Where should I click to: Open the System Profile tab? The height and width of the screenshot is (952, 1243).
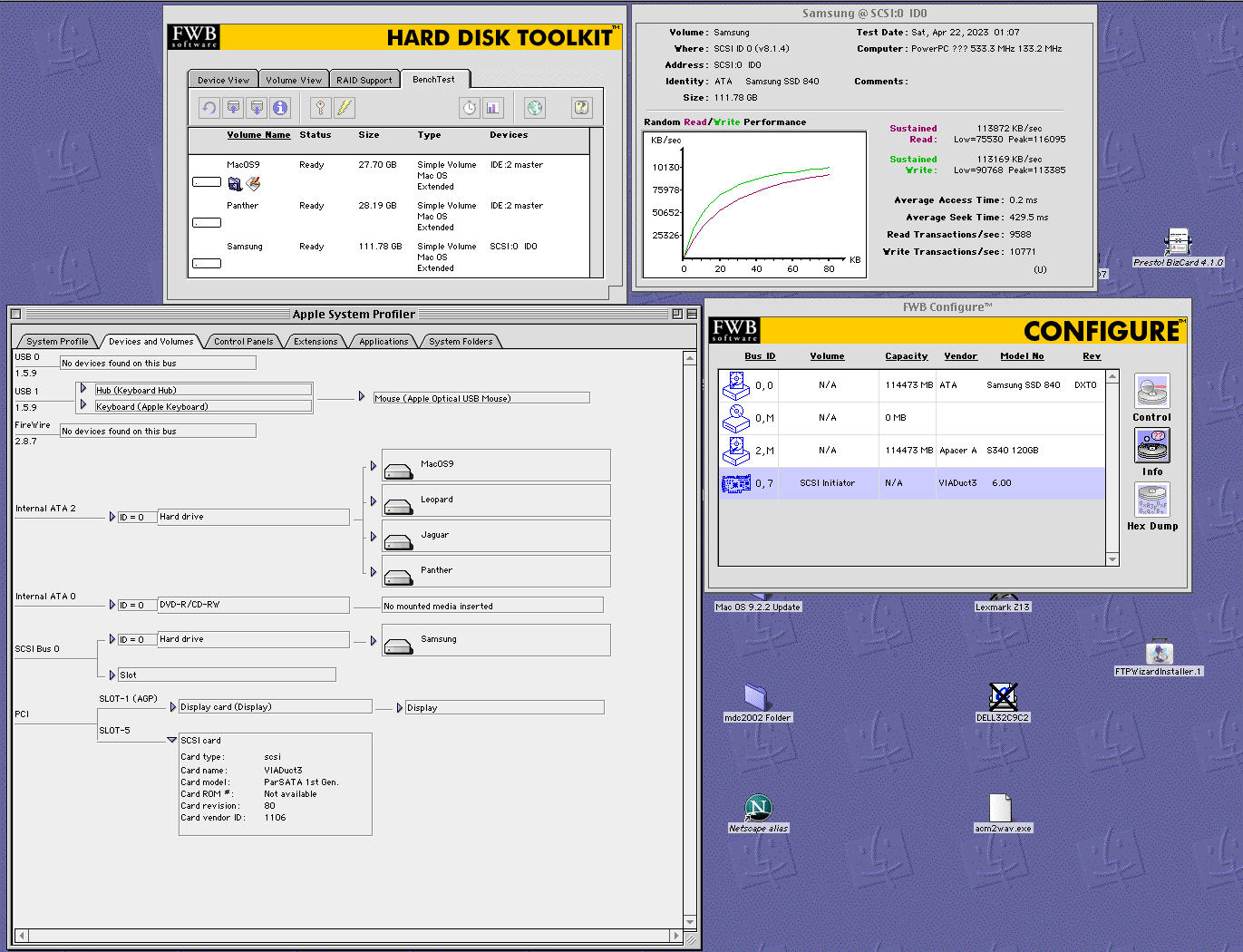click(57, 342)
